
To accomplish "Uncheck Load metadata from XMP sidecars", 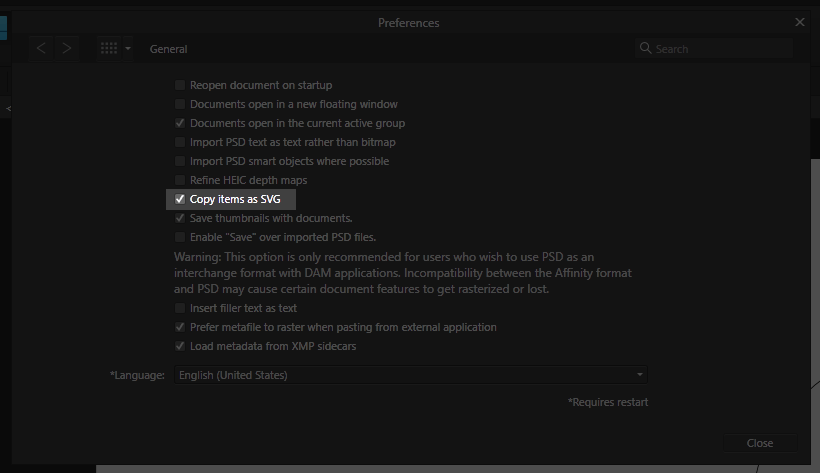I will coord(180,347).
